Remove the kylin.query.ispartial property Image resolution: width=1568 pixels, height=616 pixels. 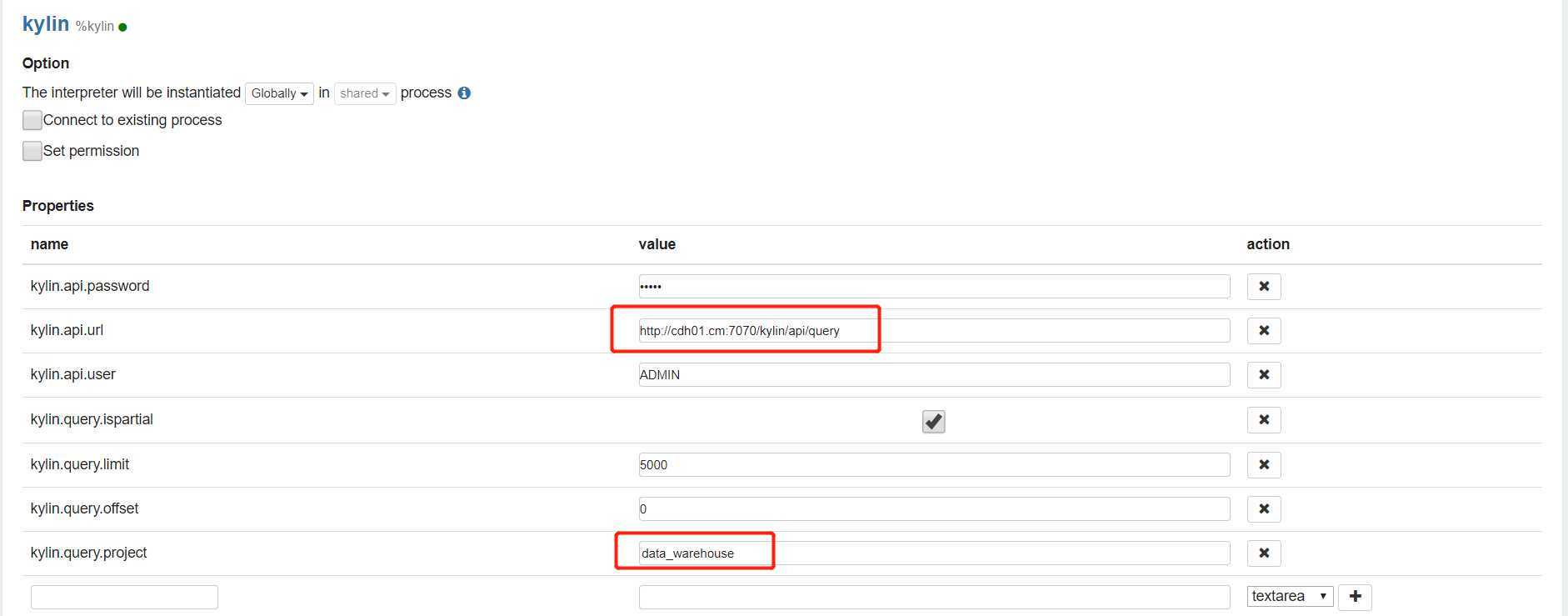point(1264,419)
